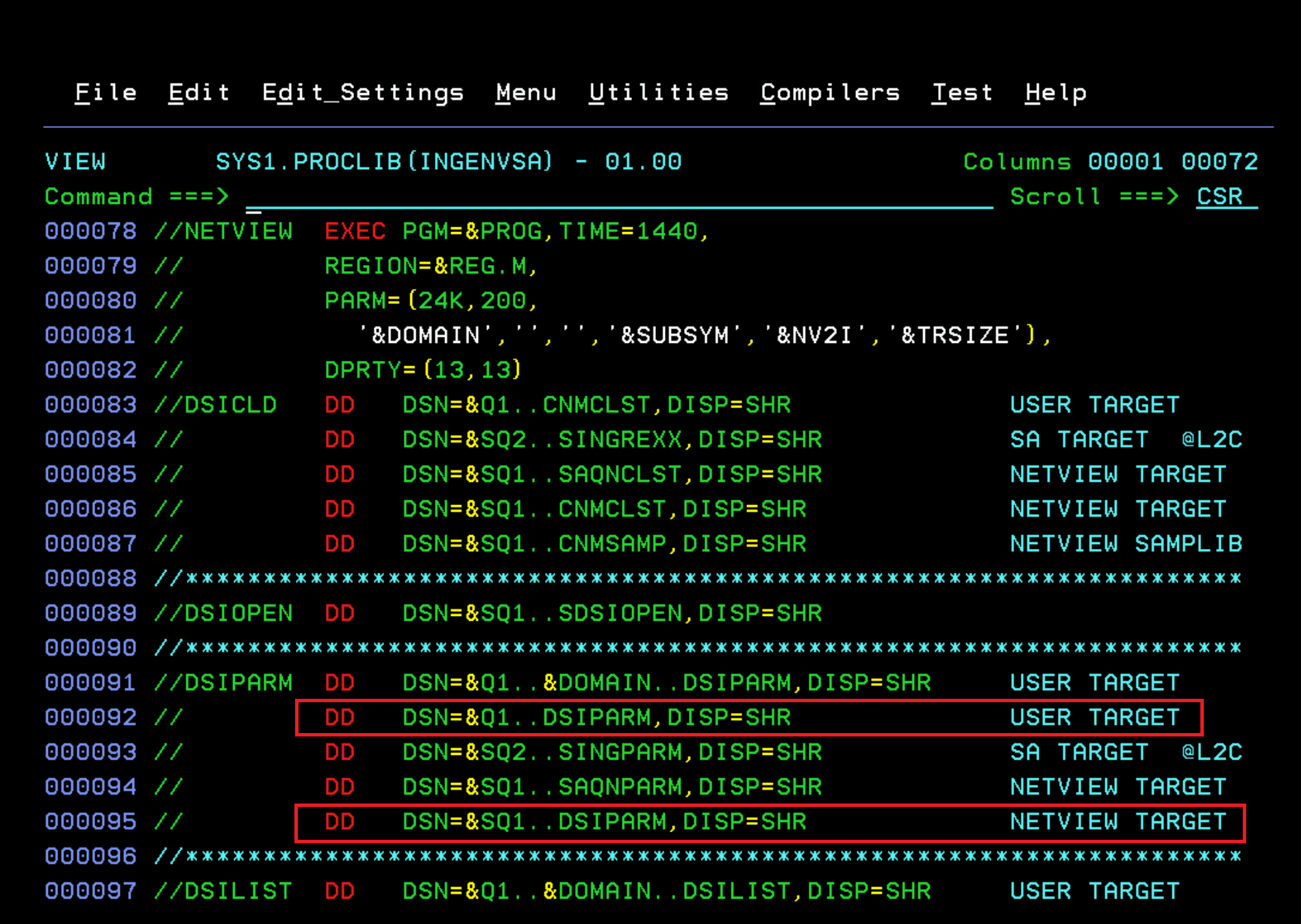Open the Utilities menu
1301x924 pixels.
tap(659, 92)
